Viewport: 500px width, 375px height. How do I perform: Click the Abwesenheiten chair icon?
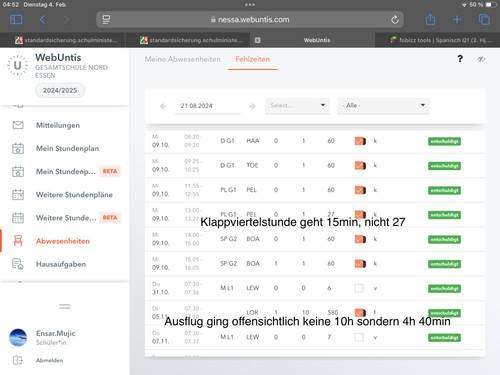click(18, 241)
